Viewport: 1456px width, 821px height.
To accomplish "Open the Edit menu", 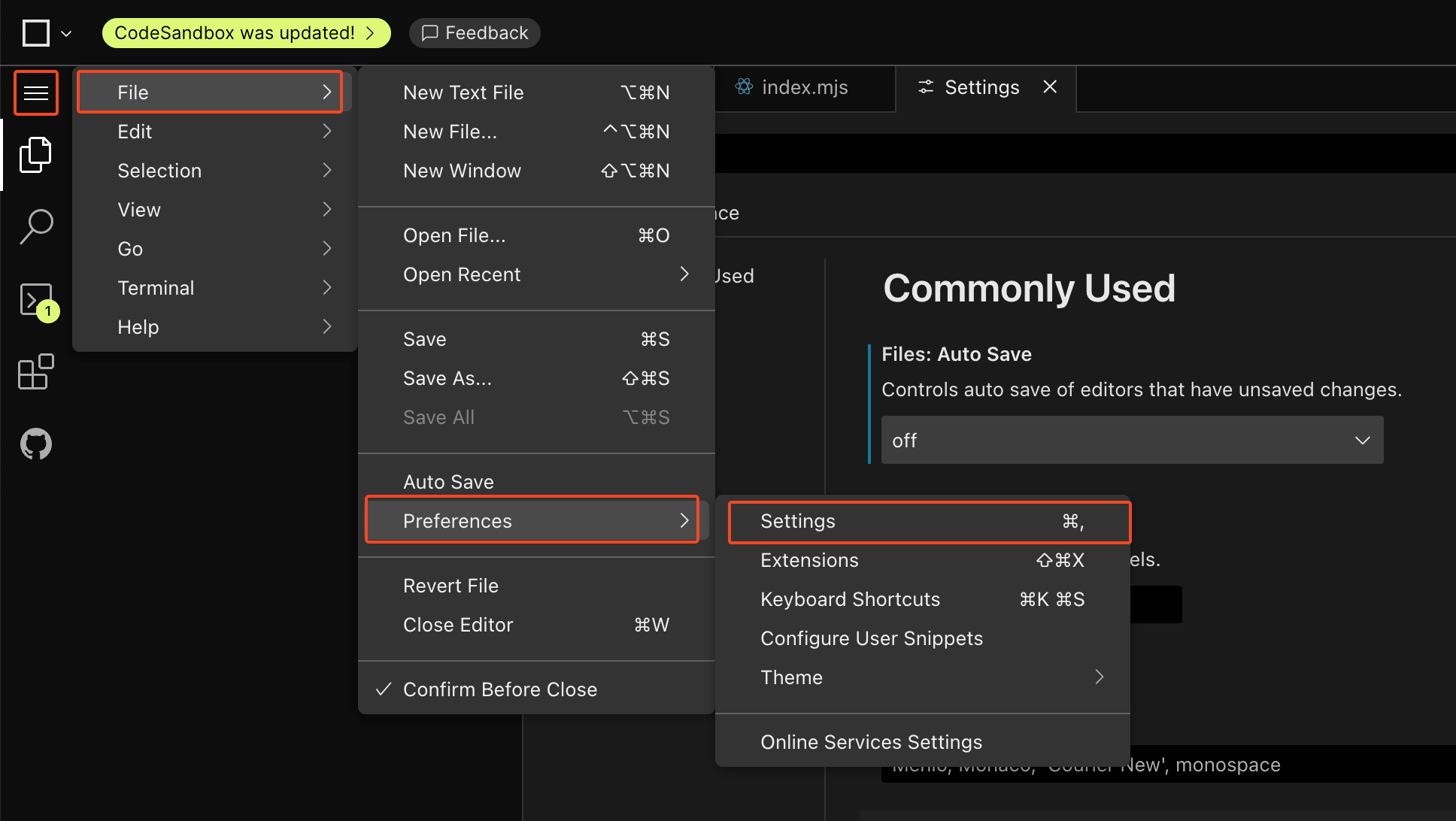I will (215, 132).
